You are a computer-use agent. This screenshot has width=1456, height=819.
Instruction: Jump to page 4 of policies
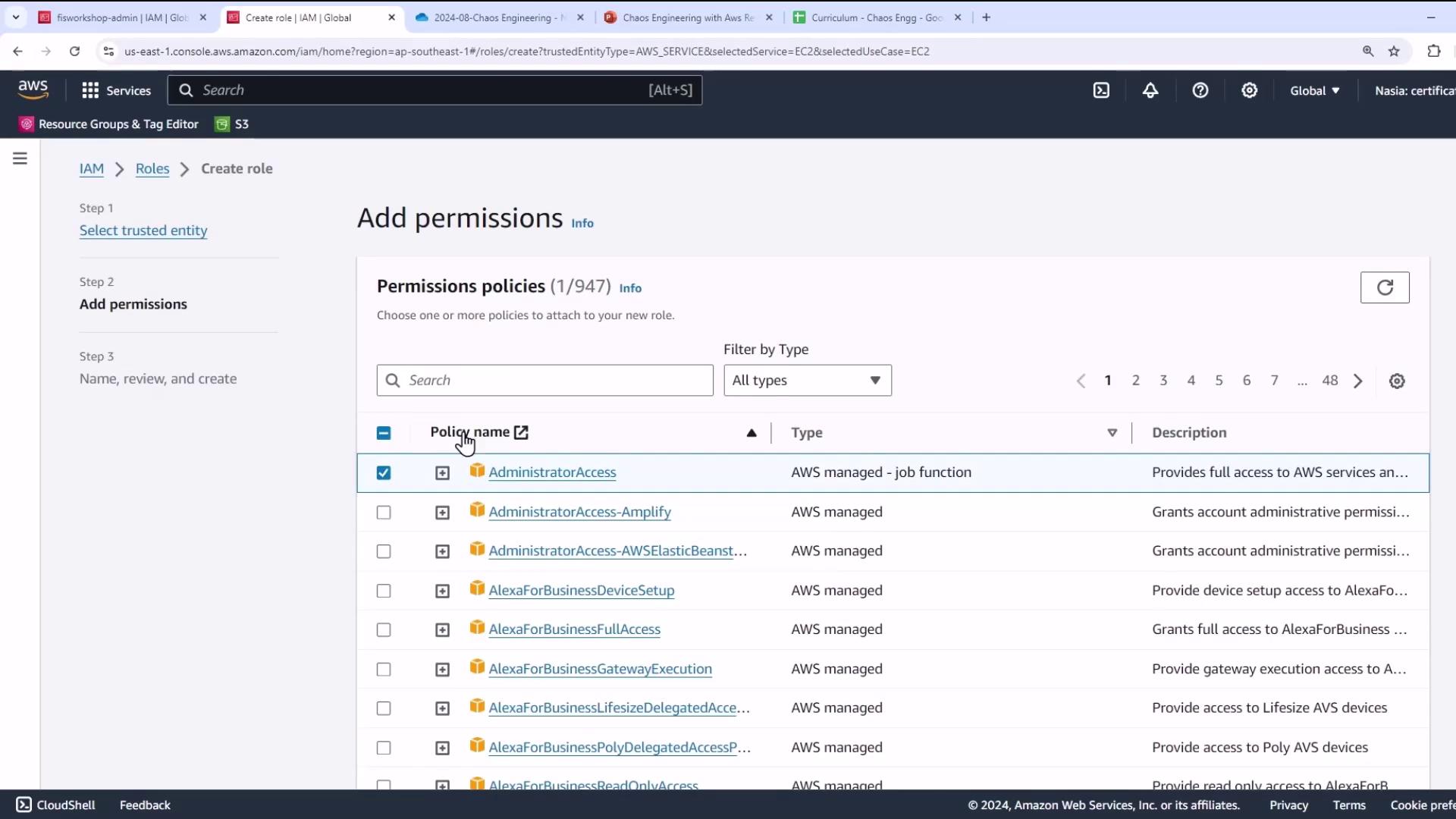click(x=1191, y=381)
